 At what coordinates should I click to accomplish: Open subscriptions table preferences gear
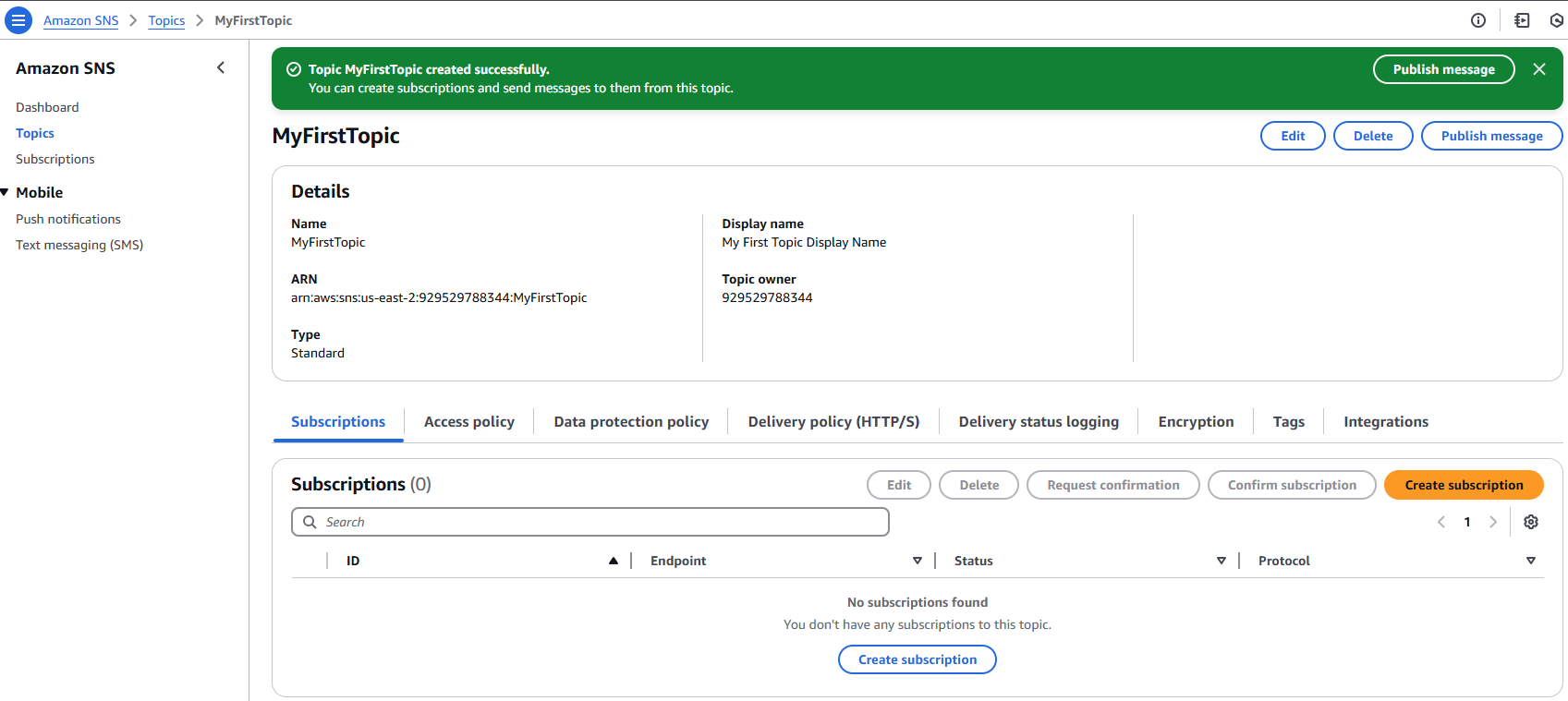1531,522
